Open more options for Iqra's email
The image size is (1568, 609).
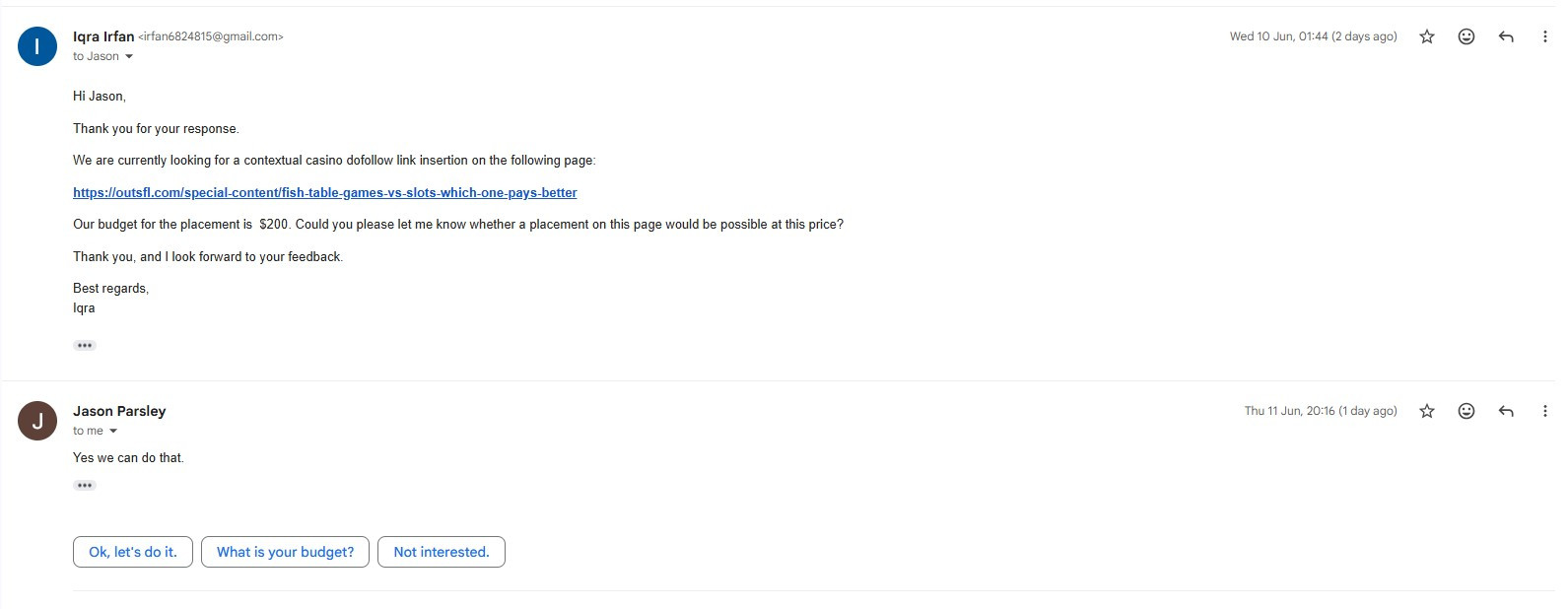pos(1544,36)
